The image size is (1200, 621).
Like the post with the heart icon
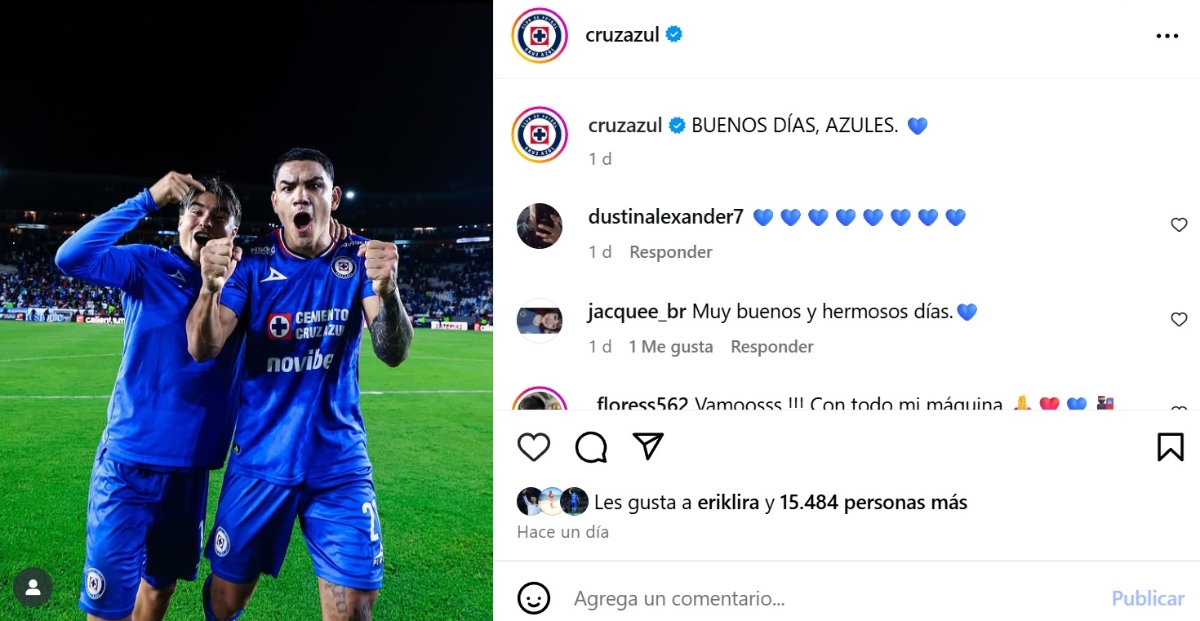click(534, 447)
